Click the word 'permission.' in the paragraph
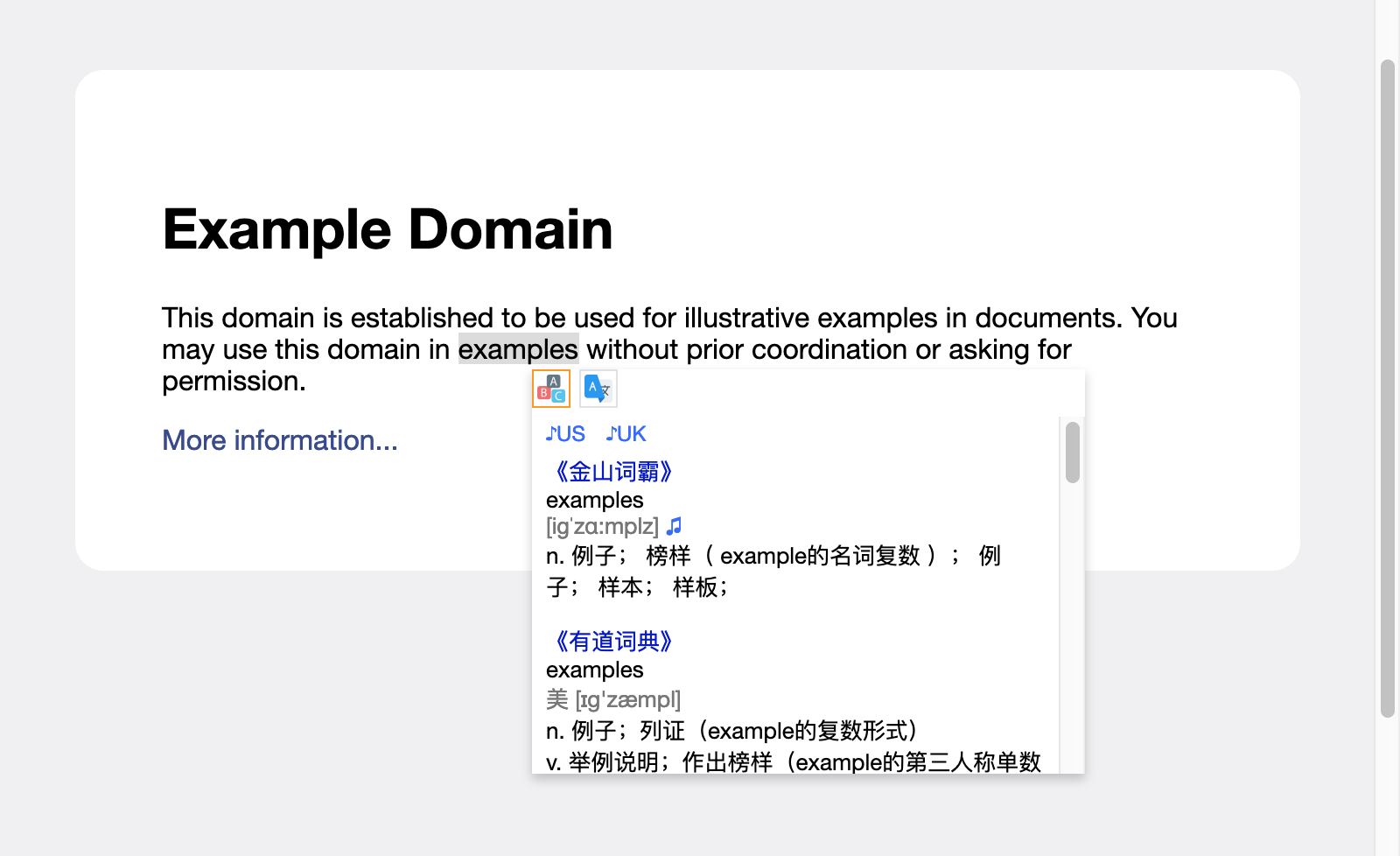Screen dimensions: 1400x856 pos(234,381)
